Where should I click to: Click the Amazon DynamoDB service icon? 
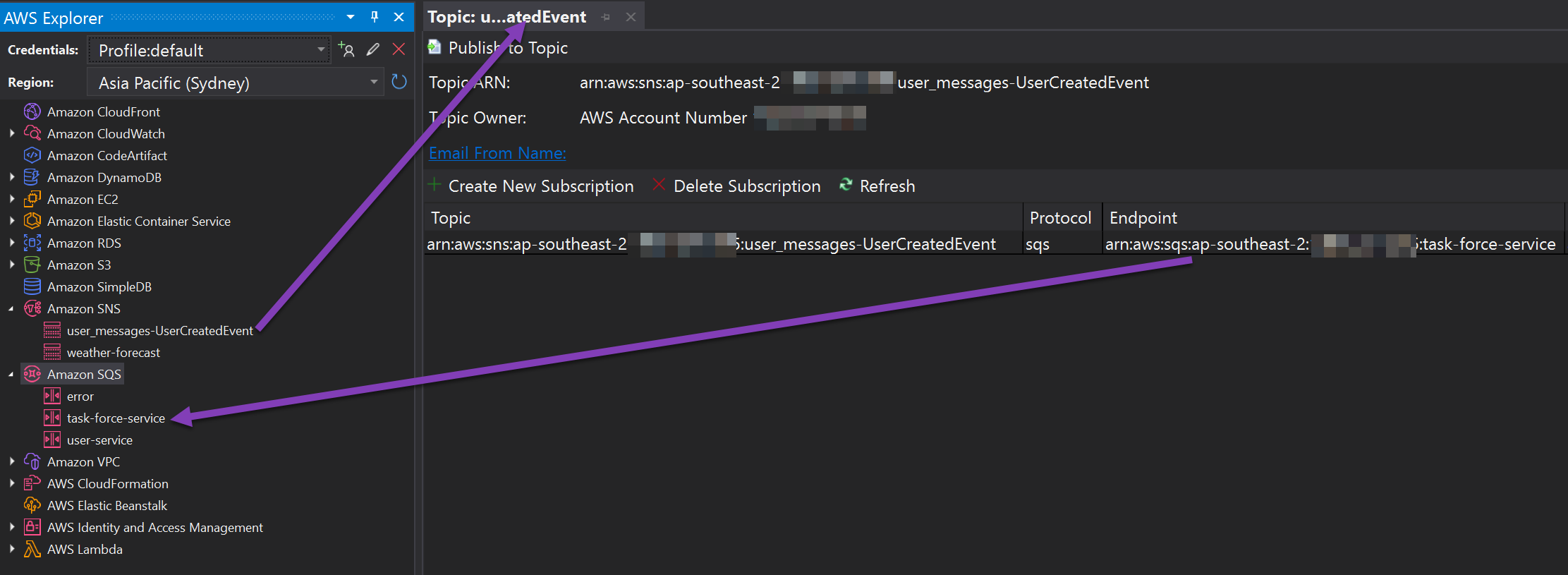pyautogui.click(x=32, y=177)
